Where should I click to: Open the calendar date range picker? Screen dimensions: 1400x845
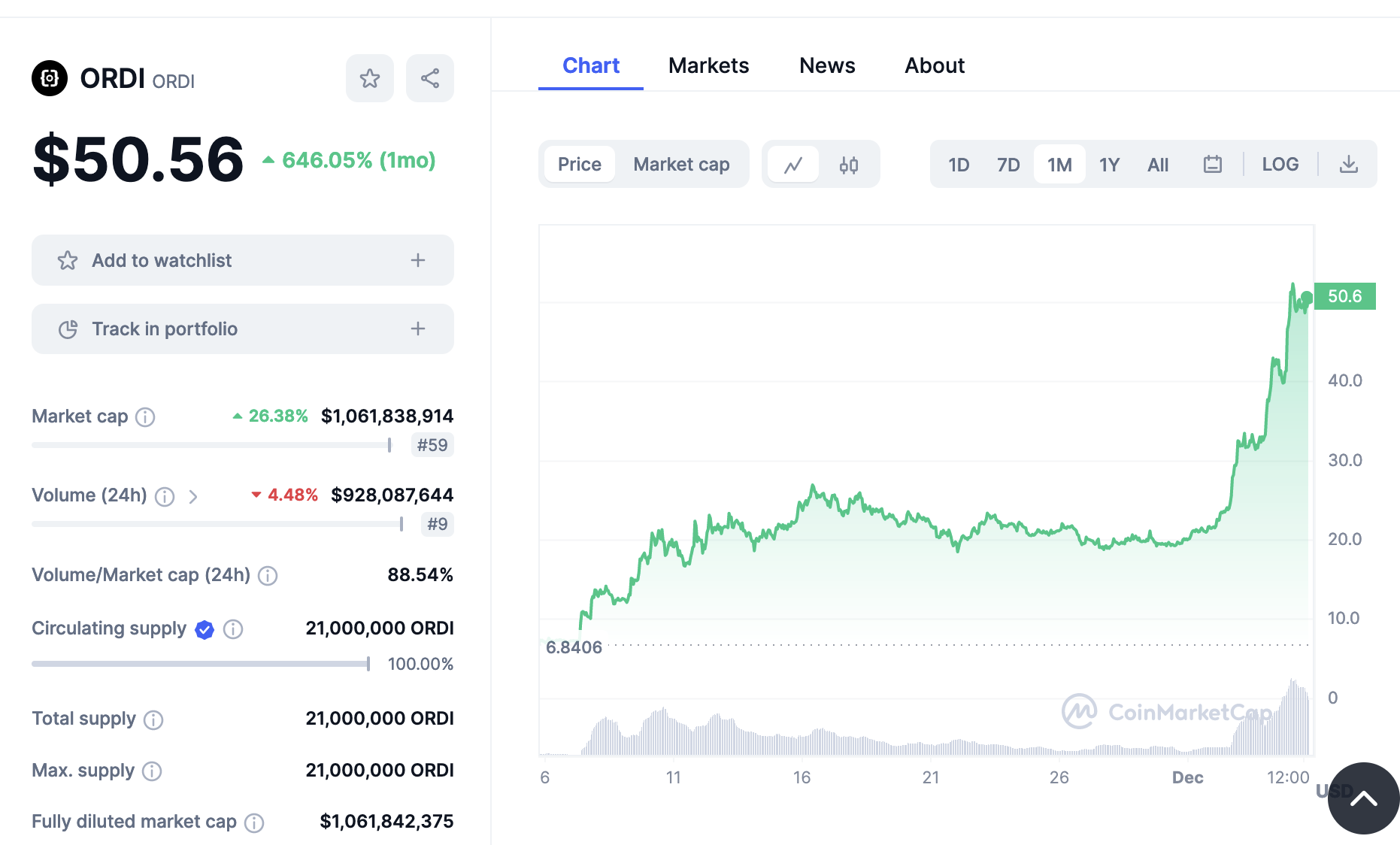coord(1212,165)
